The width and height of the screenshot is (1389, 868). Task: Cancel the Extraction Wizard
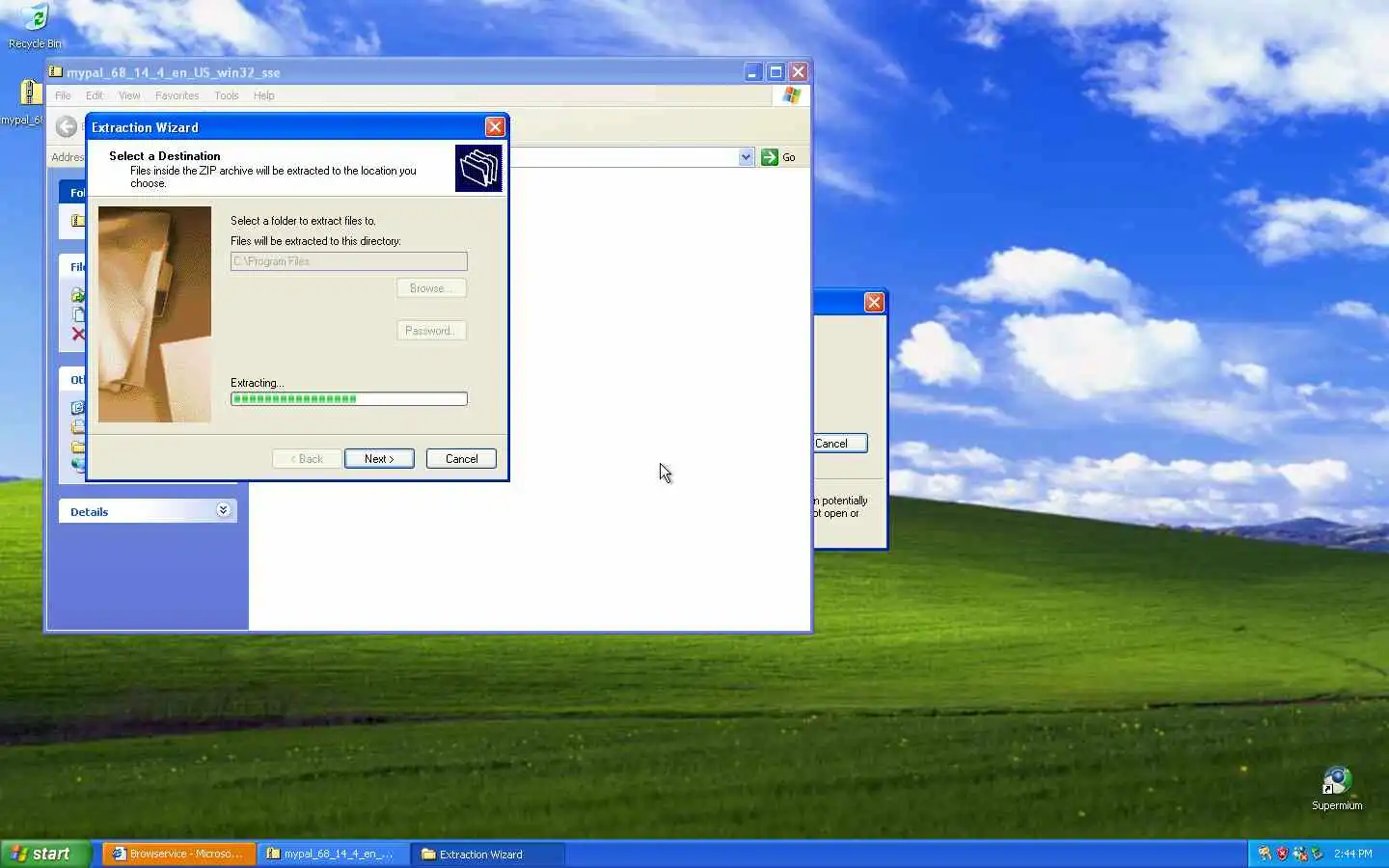coord(461,459)
